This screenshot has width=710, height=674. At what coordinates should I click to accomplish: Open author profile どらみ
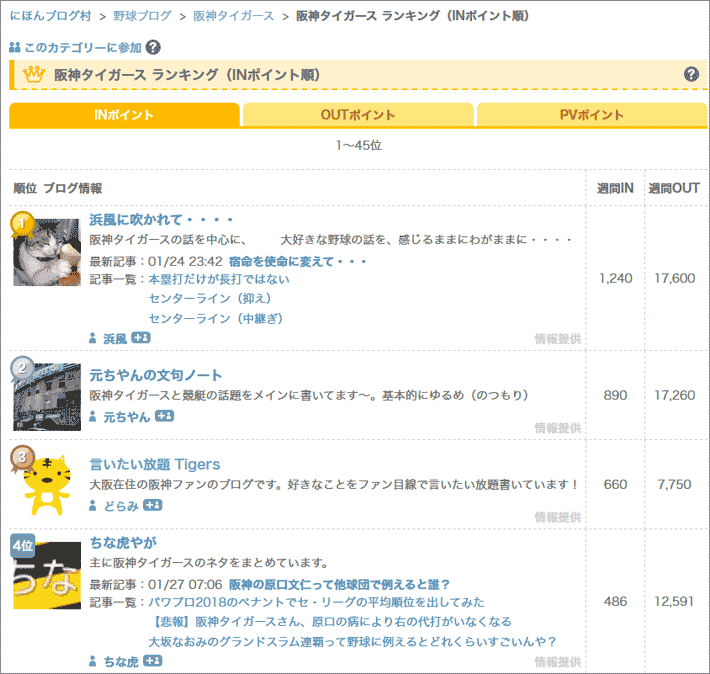coord(121,506)
